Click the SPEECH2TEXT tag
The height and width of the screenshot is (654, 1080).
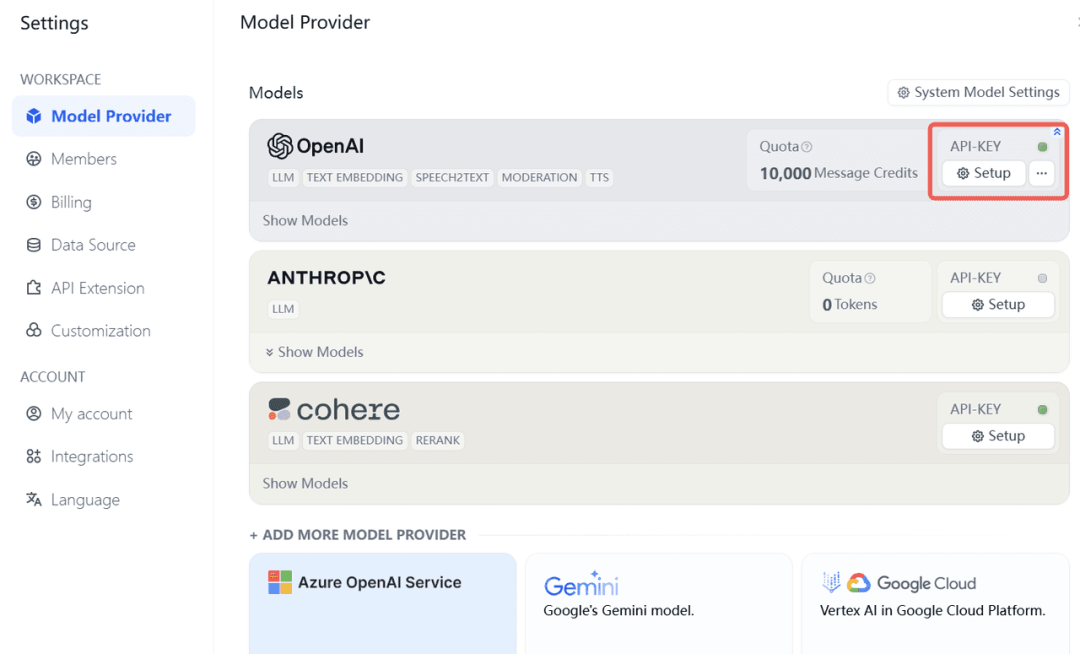pyautogui.click(x=452, y=178)
